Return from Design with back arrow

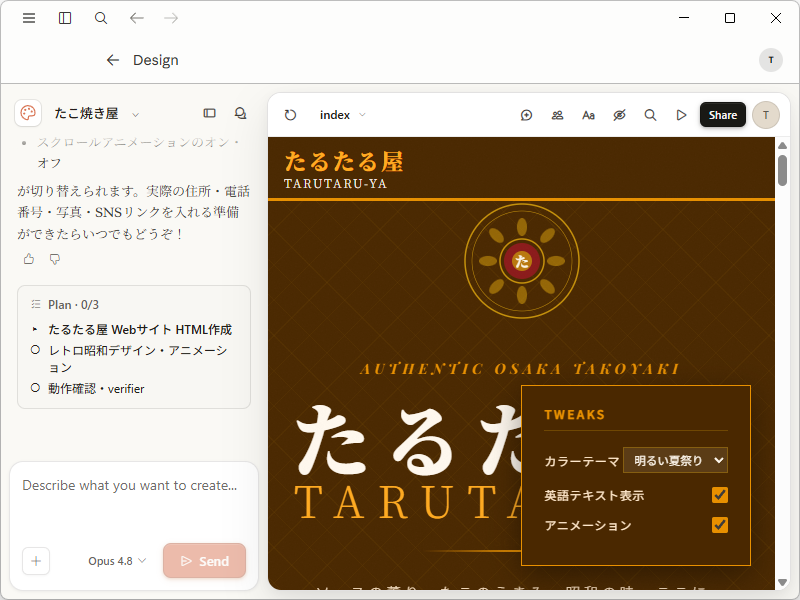click(x=113, y=60)
